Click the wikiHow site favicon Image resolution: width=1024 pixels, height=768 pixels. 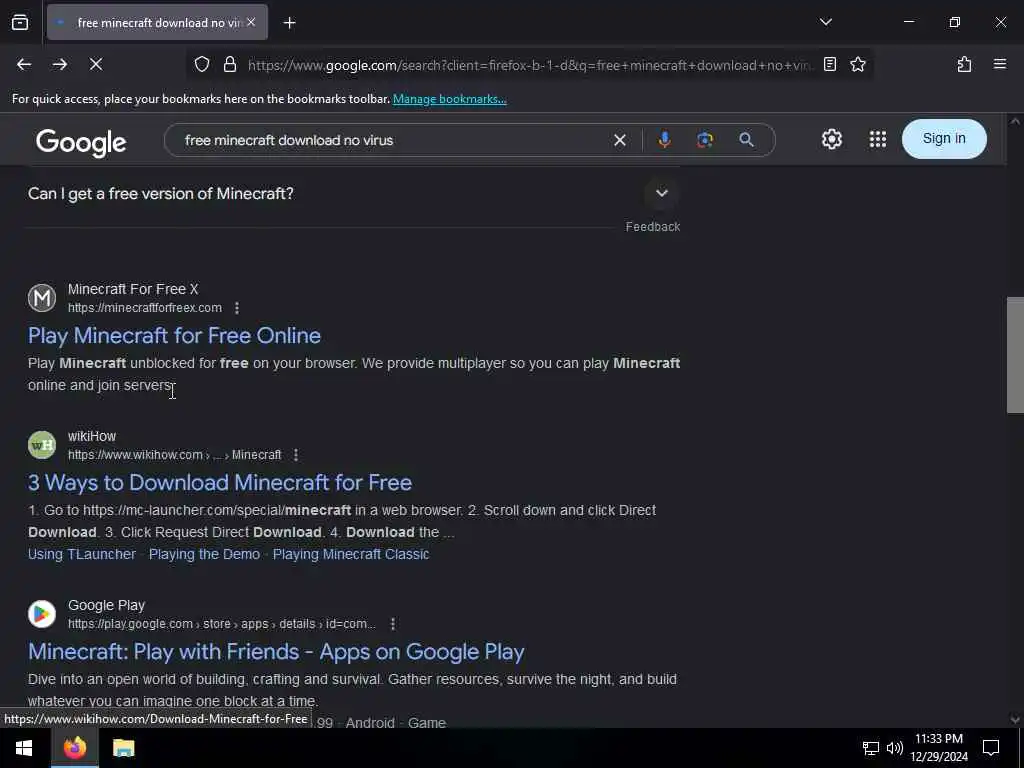pos(42,445)
